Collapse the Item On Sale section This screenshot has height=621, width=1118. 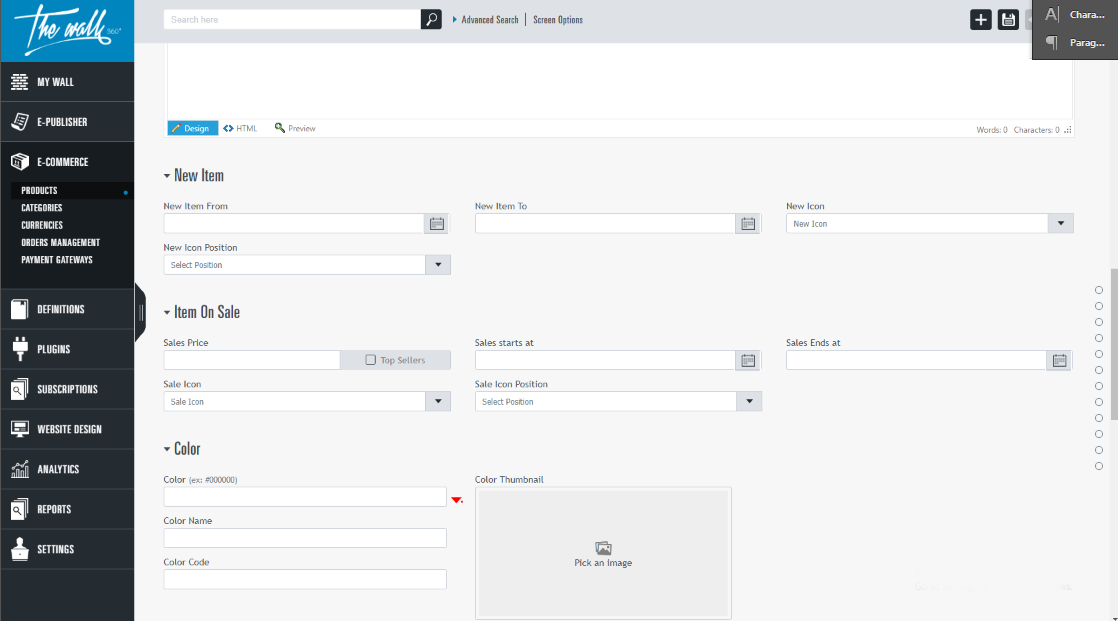pos(167,313)
